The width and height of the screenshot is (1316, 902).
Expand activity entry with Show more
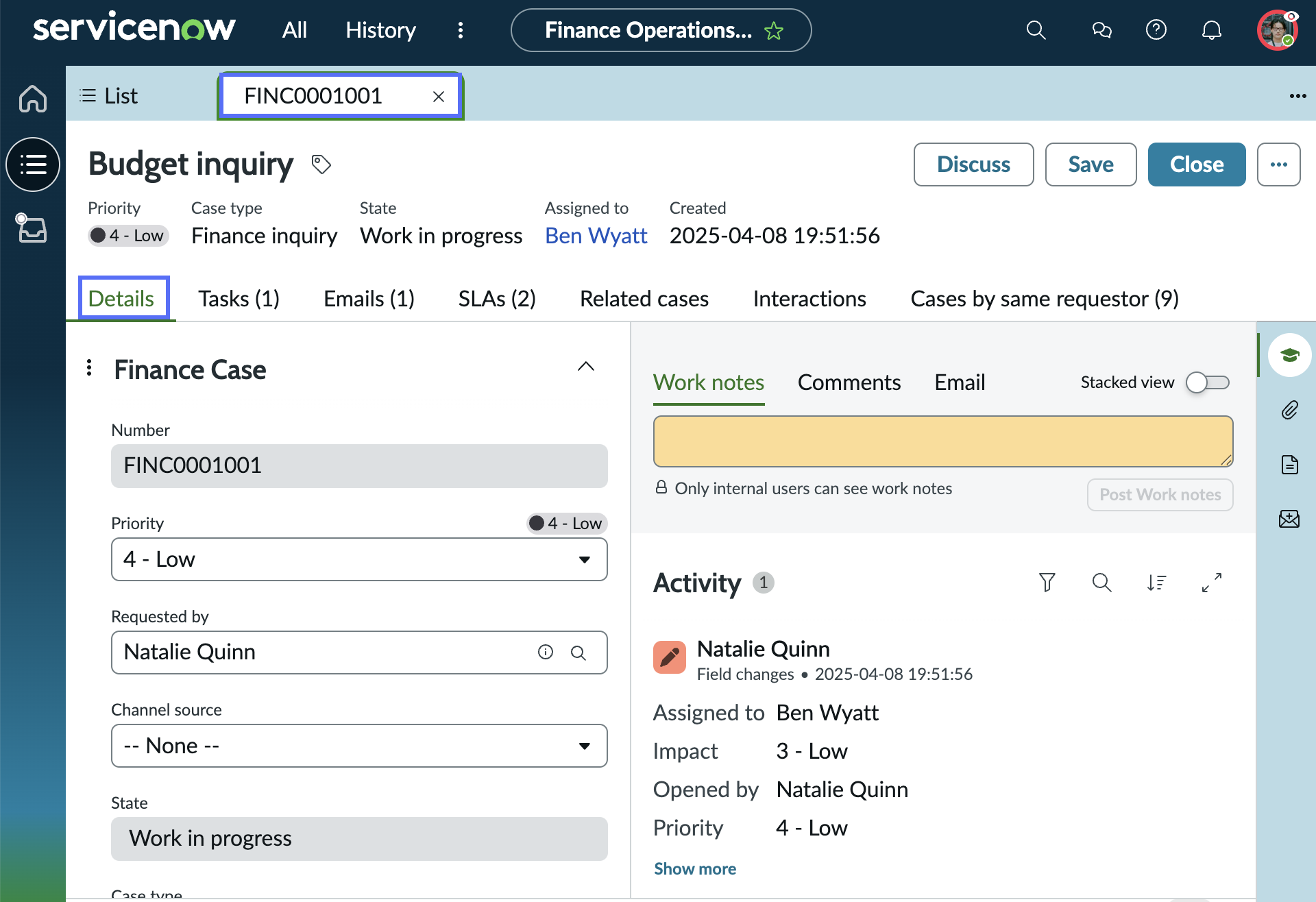click(695, 868)
